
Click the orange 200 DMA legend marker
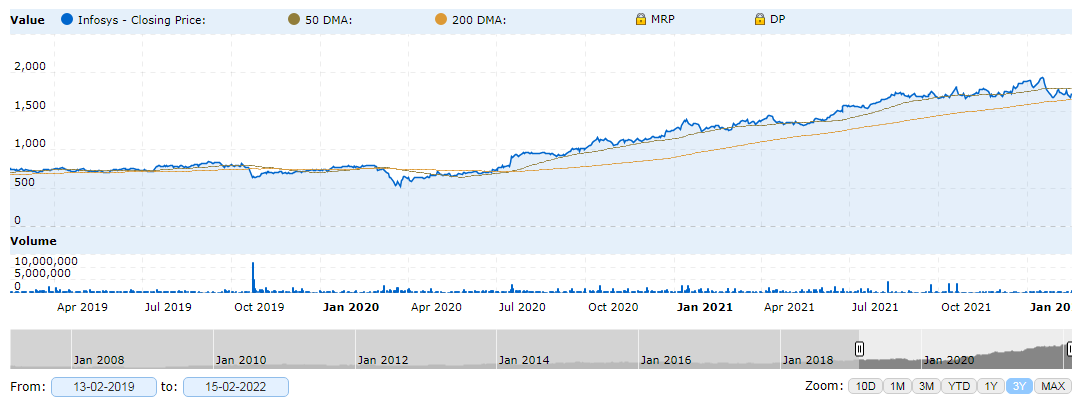click(x=443, y=19)
